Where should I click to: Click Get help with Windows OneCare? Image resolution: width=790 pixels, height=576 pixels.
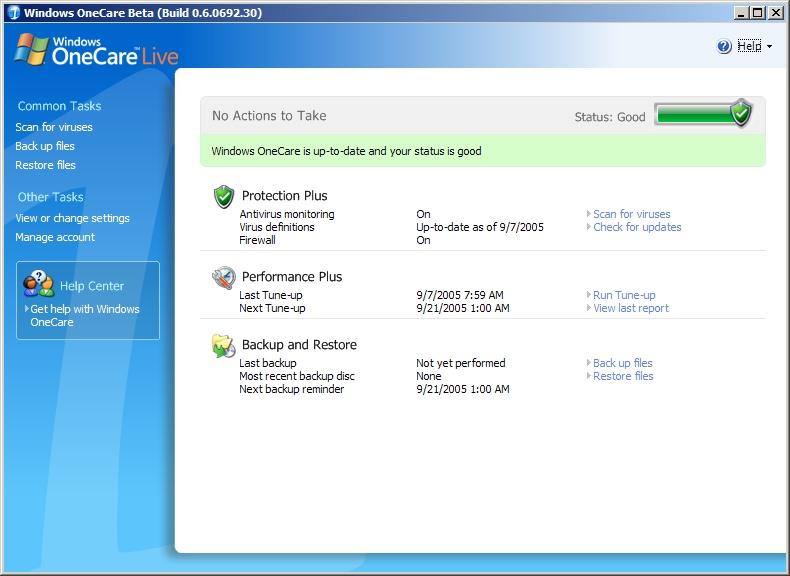pyautogui.click(x=85, y=315)
